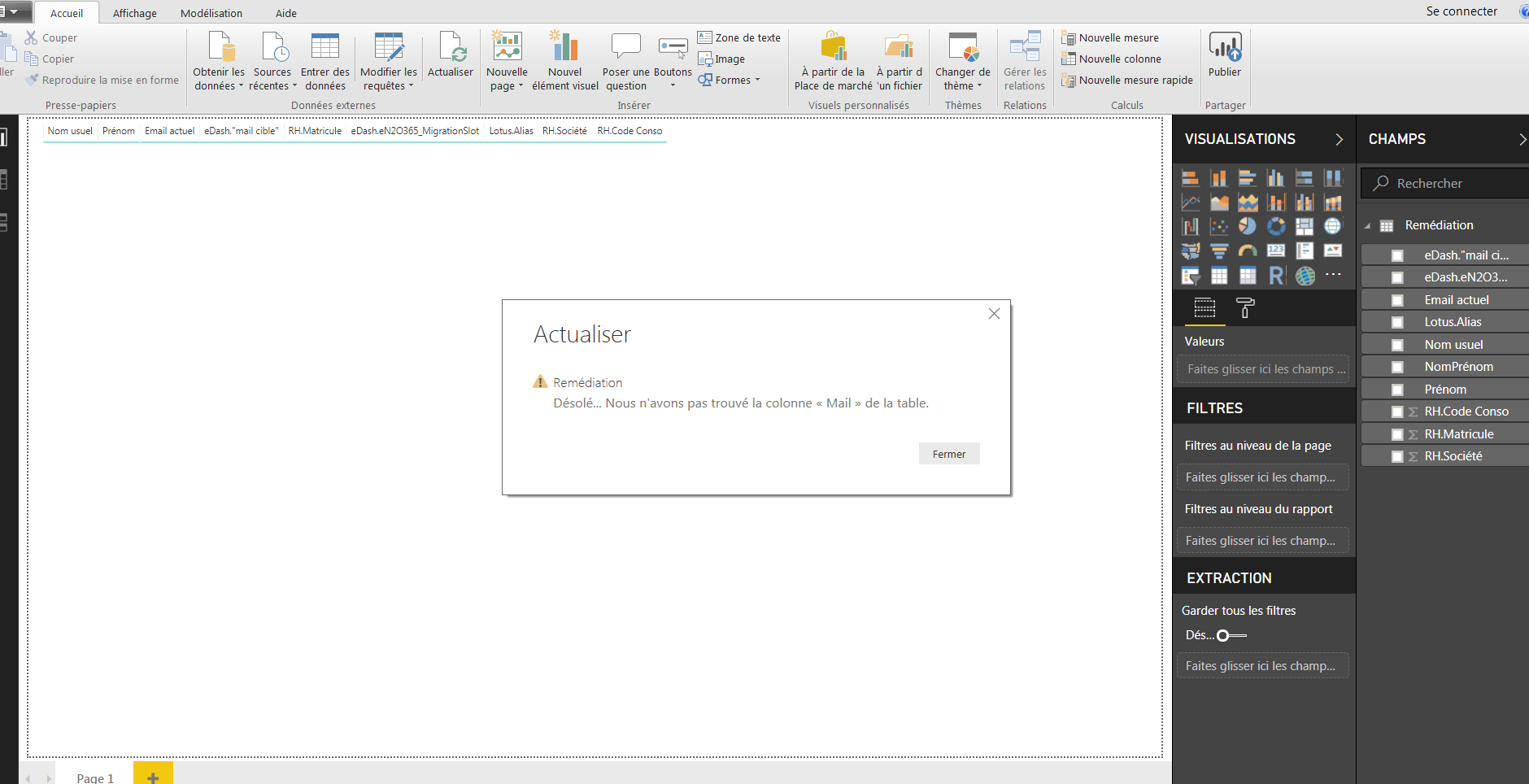Open Obtenir les données dropdown

tap(219, 79)
